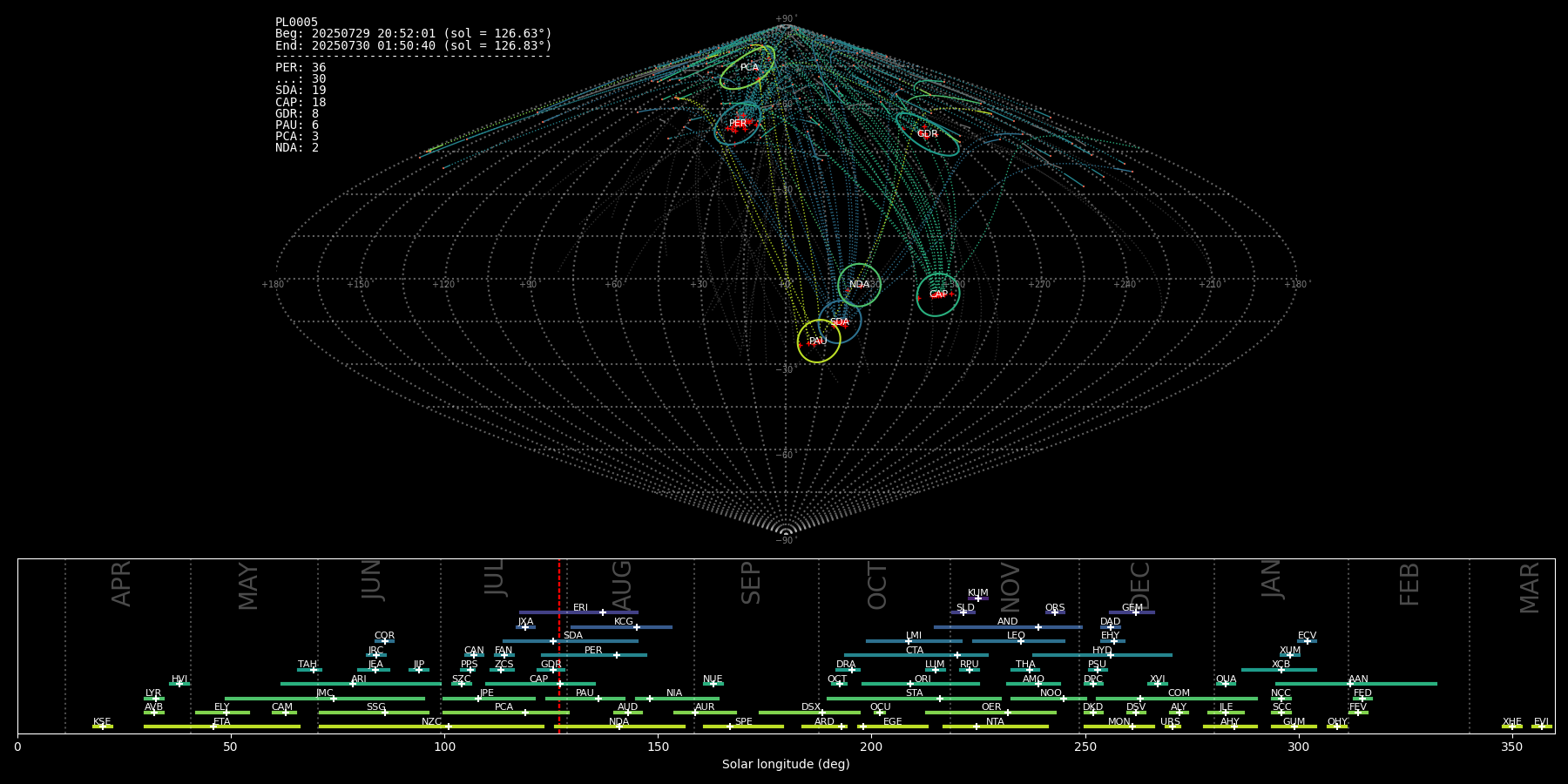Click the PL0005 station title
The image size is (1568, 784).
tap(296, 23)
